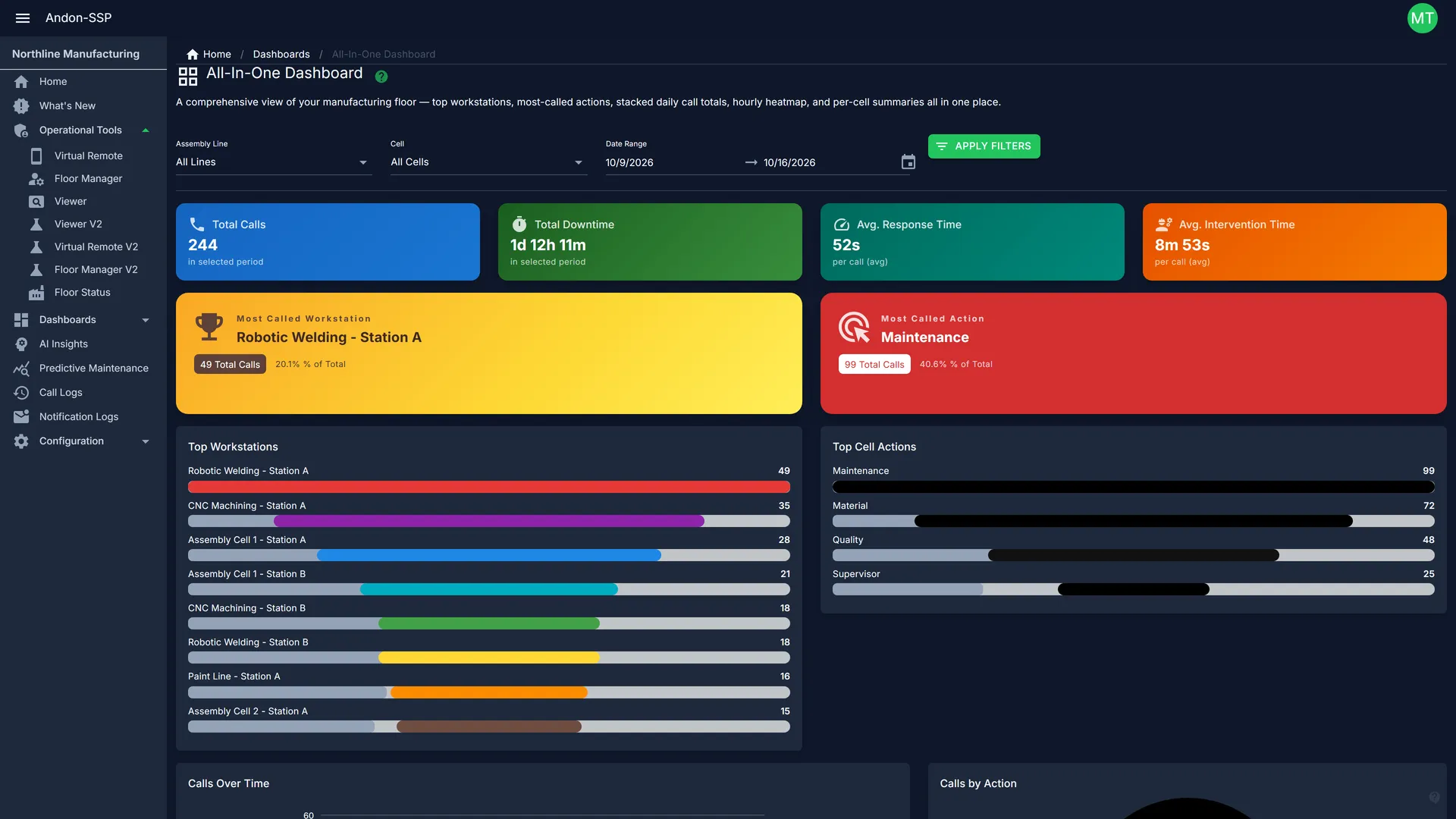The image size is (1456, 819).
Task: Click the breadcrumb Home house icon
Action: [x=193, y=54]
